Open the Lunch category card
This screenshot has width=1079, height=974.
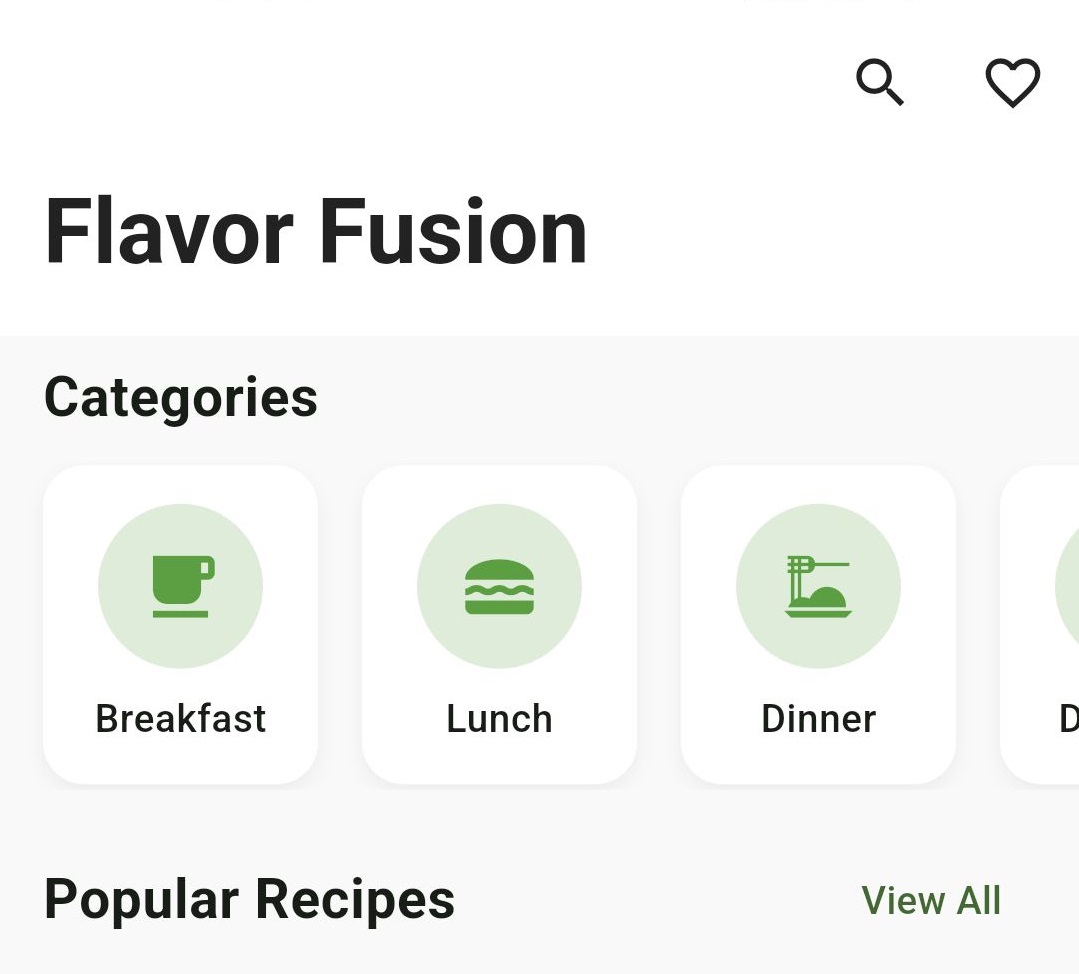(x=500, y=625)
